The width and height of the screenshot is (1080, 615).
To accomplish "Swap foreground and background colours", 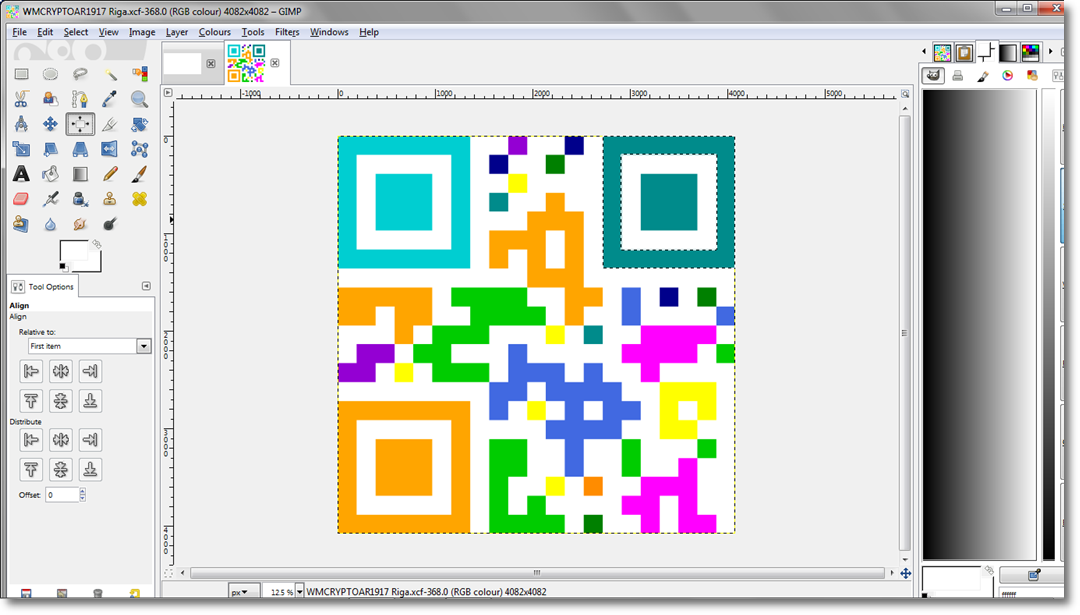I will pyautogui.click(x=97, y=244).
